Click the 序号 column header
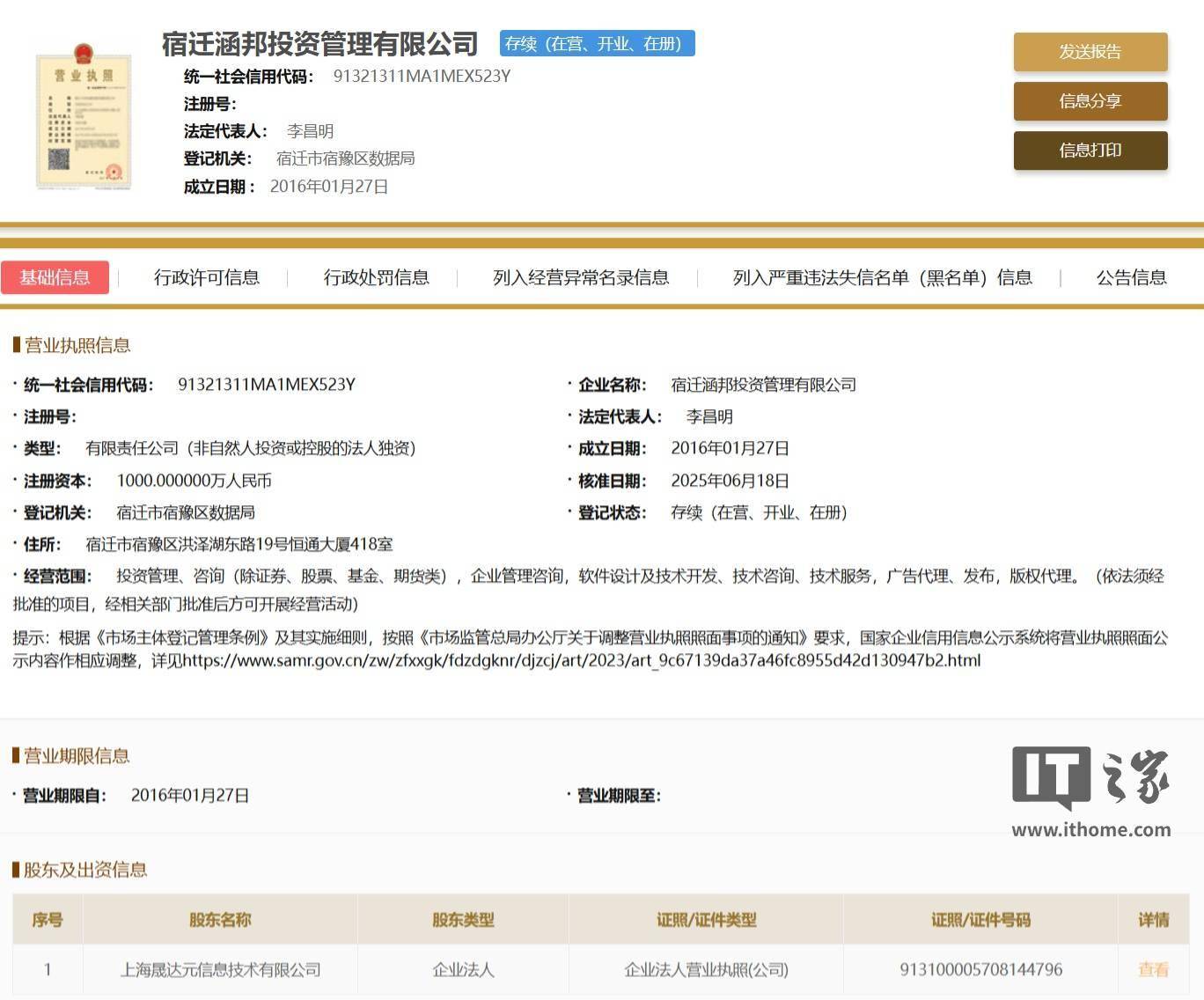 tap(48, 920)
